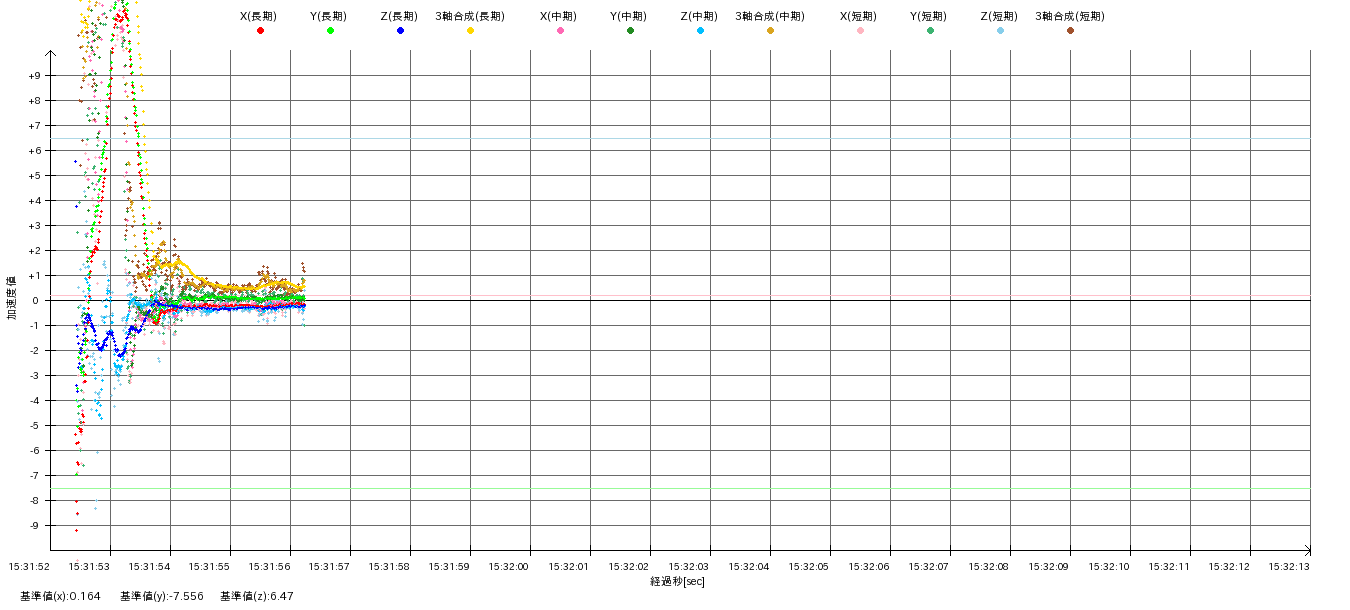Select the 加速度値 y-axis title
The image size is (1350, 610).
[12, 298]
